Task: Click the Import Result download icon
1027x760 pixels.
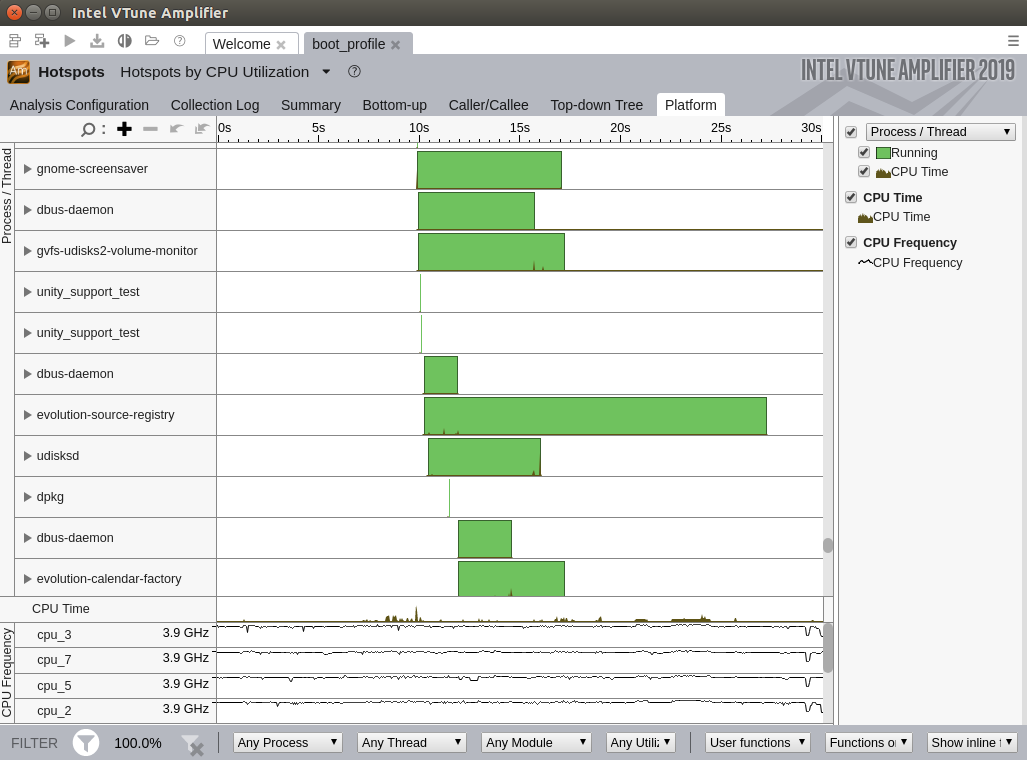Action: (x=97, y=41)
